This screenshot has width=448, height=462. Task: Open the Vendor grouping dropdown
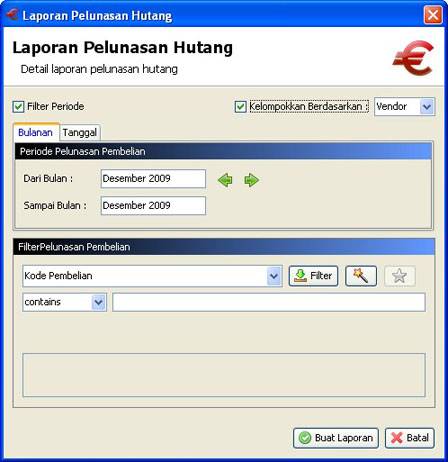tap(427, 107)
